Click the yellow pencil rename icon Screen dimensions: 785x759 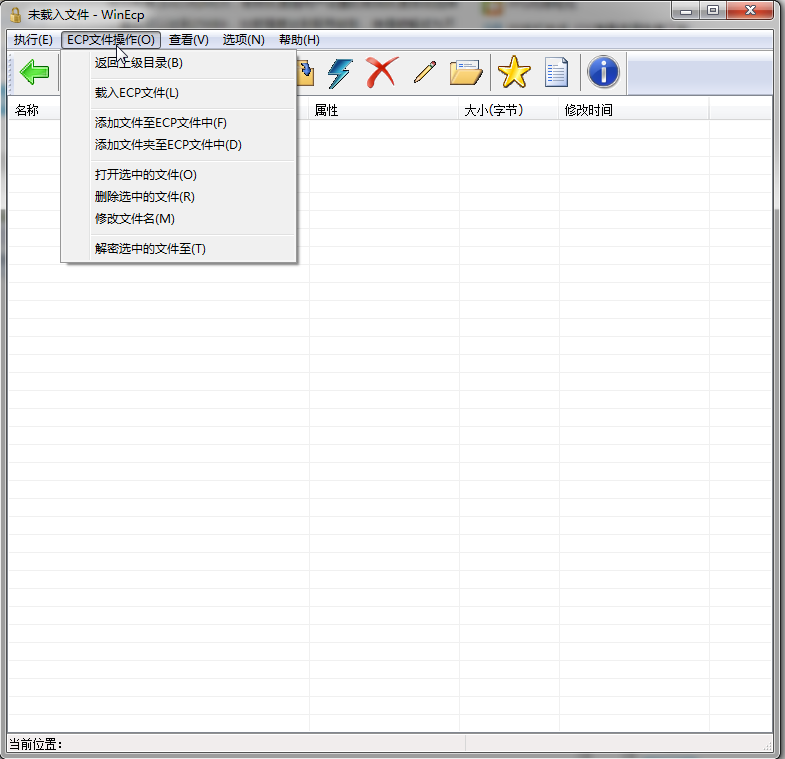[x=425, y=72]
